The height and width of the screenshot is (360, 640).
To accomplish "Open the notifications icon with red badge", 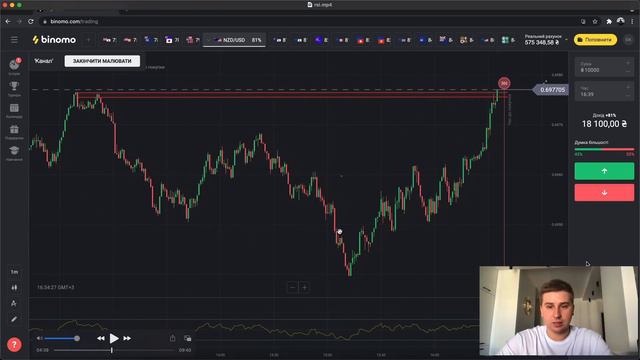I will point(14,64).
